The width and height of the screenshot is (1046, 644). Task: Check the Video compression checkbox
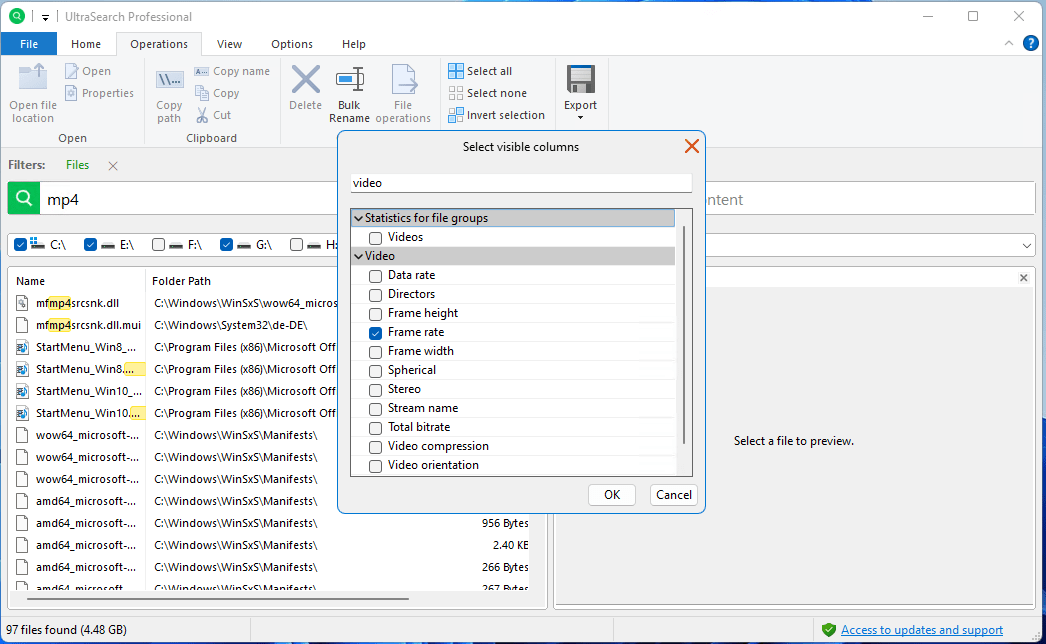pyautogui.click(x=375, y=446)
